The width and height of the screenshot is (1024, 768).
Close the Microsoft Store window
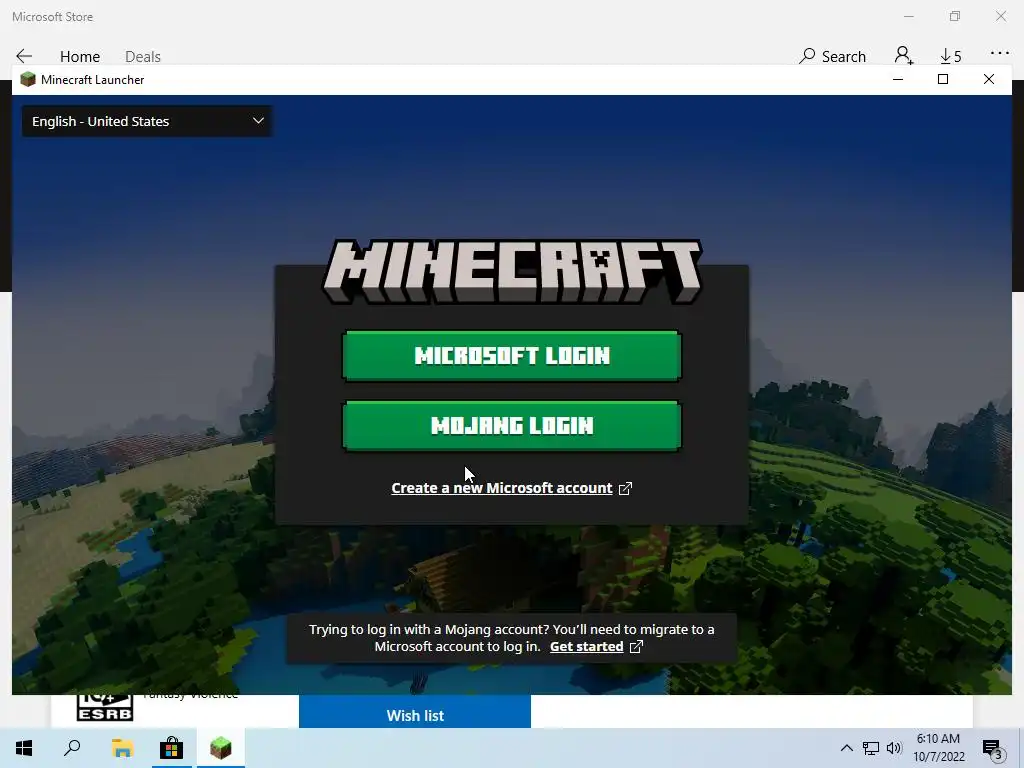pyautogui.click(x=1000, y=16)
